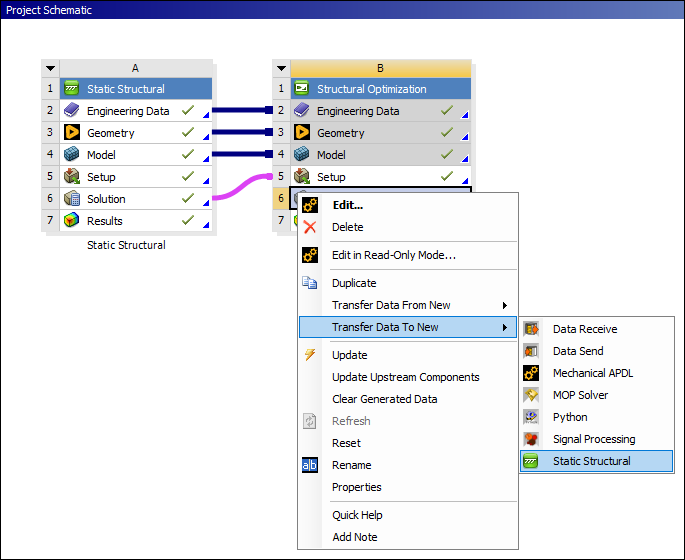
Task: Click system A Setup icon
Action: pyautogui.click(x=72, y=176)
